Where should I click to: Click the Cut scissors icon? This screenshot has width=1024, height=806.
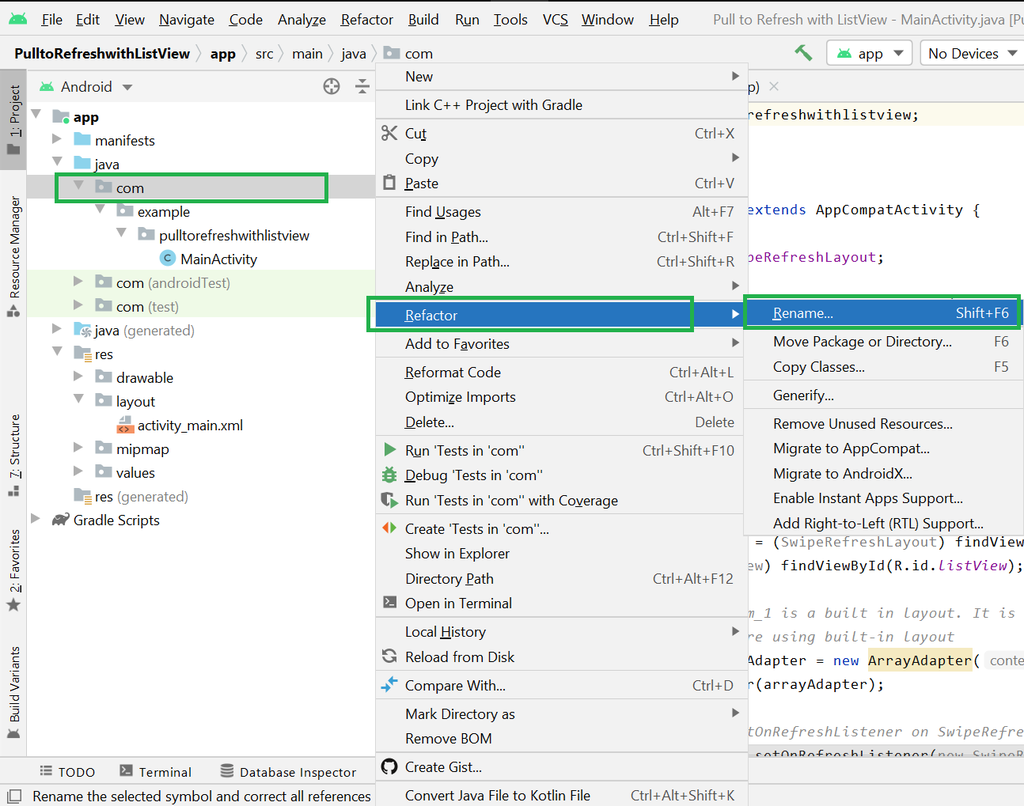click(390, 133)
